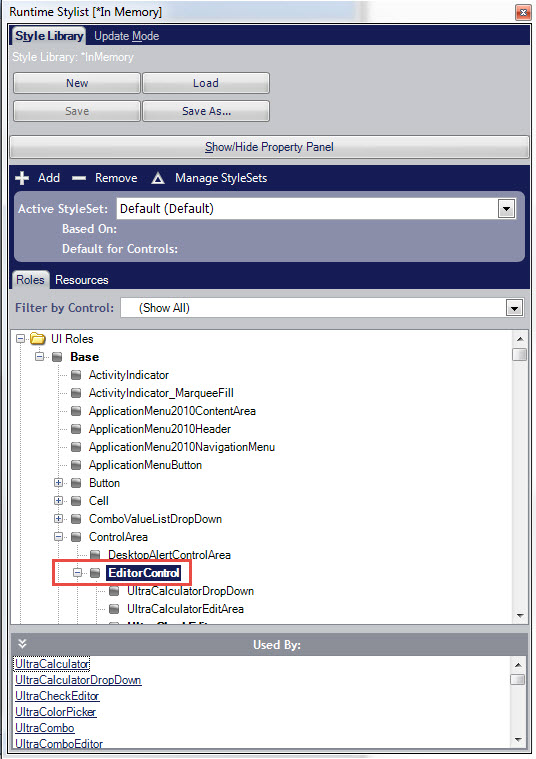
Task: Click the Add plus icon
Action: tap(22, 178)
